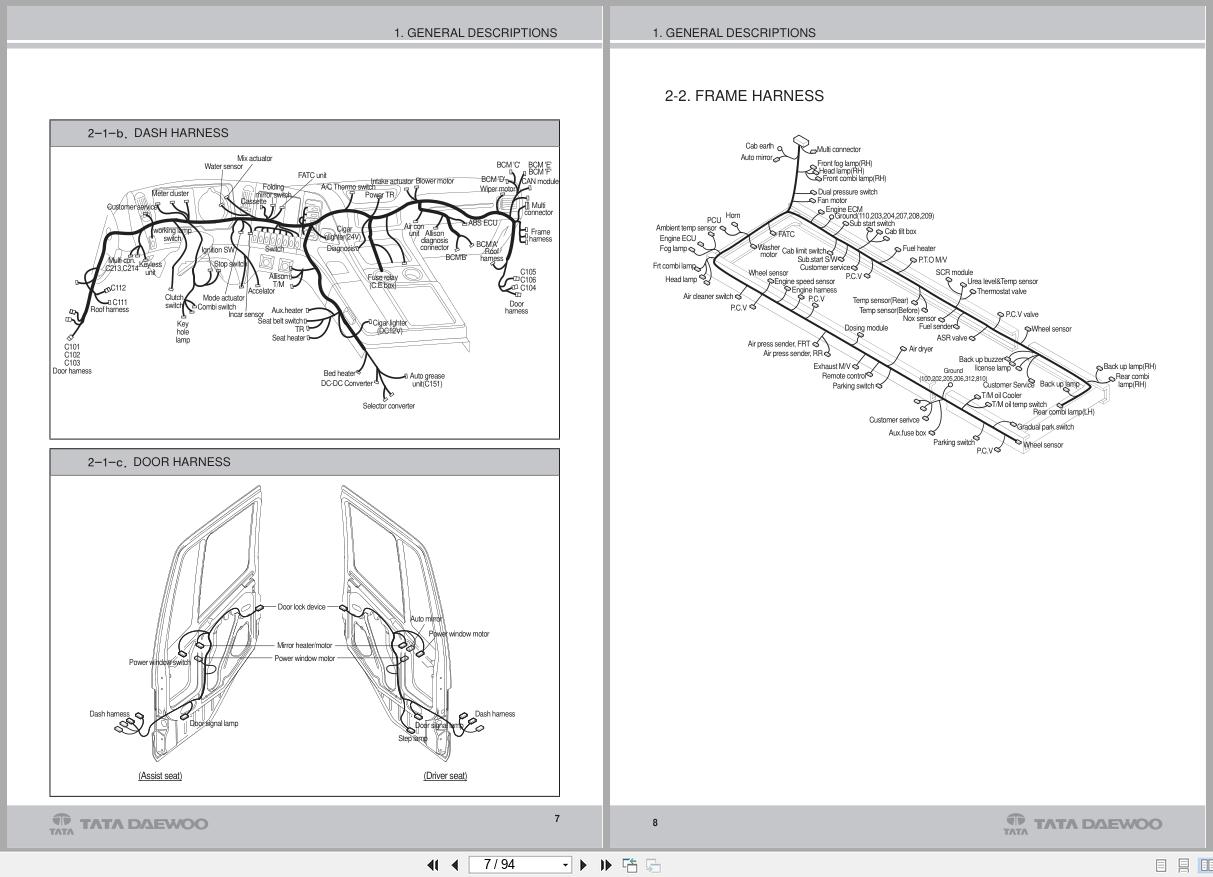Click the page number 8 label
The height and width of the screenshot is (877, 1213).
pos(654,823)
